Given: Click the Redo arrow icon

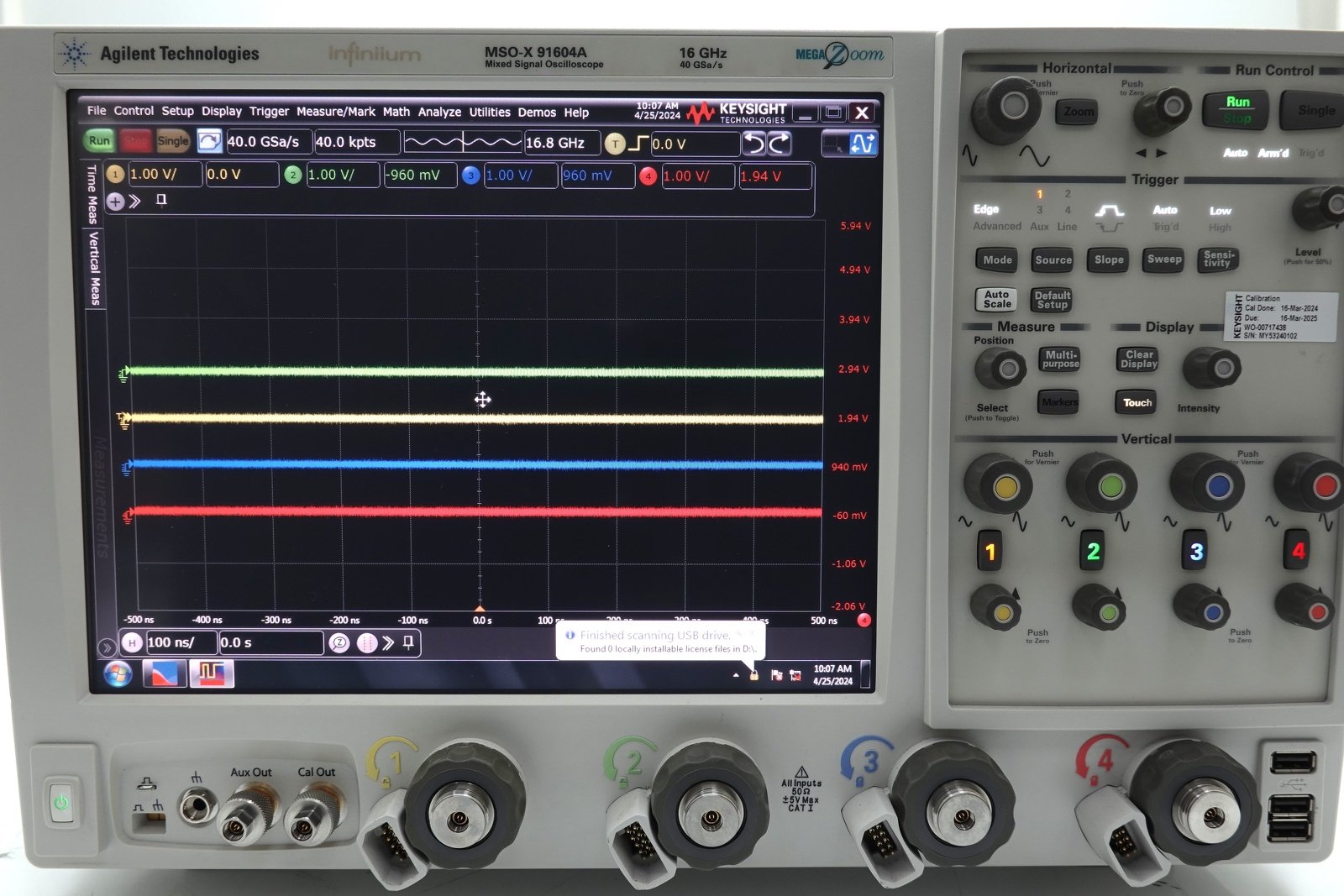Looking at the screenshot, I should tap(780, 144).
